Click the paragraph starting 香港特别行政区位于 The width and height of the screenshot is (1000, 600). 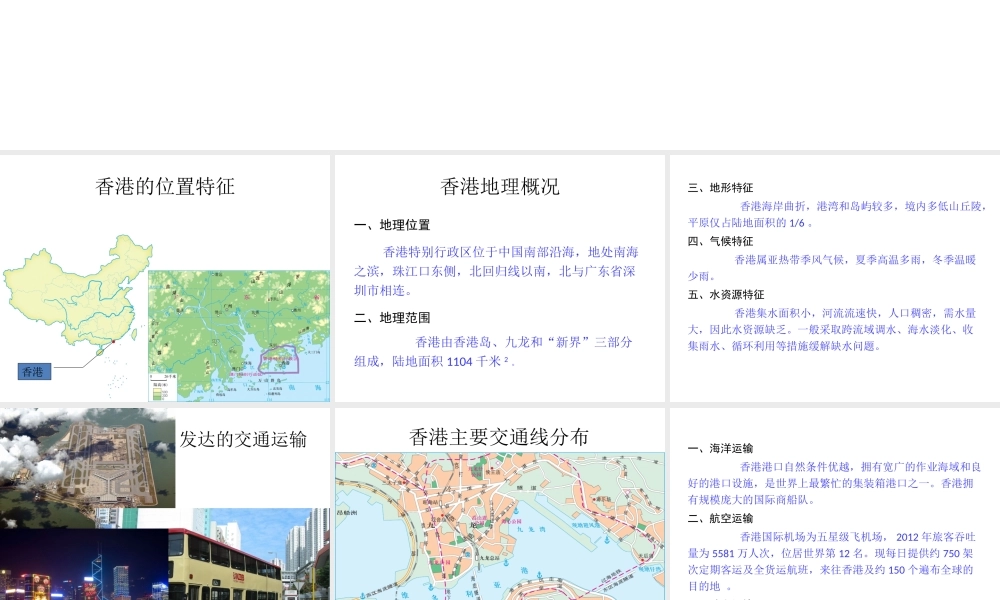[496, 271]
